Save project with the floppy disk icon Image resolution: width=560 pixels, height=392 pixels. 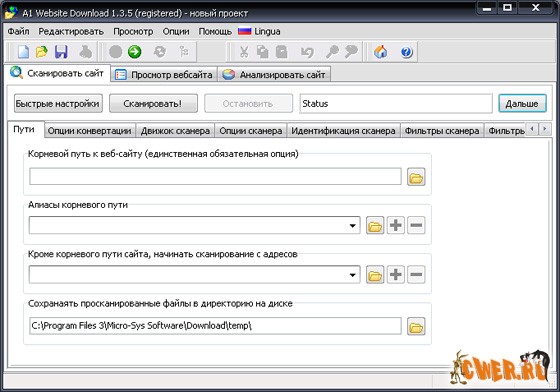pyautogui.click(x=61, y=52)
